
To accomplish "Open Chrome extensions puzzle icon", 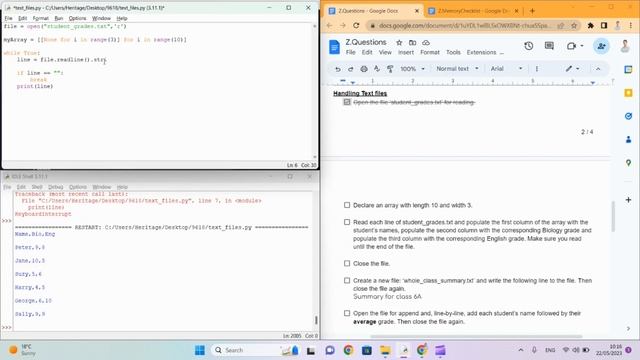I will (590, 25).
